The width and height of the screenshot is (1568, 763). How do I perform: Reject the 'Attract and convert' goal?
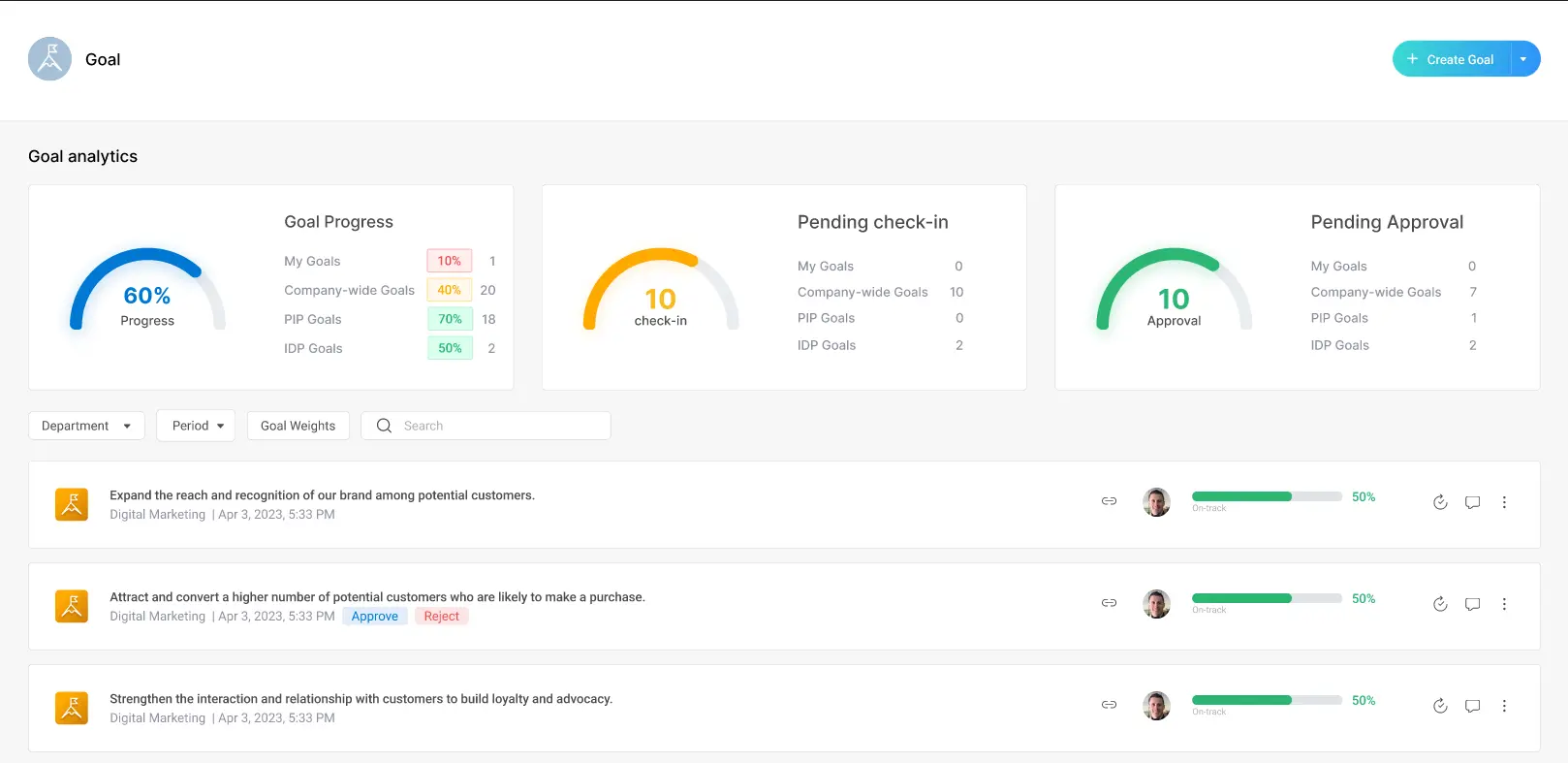(441, 617)
